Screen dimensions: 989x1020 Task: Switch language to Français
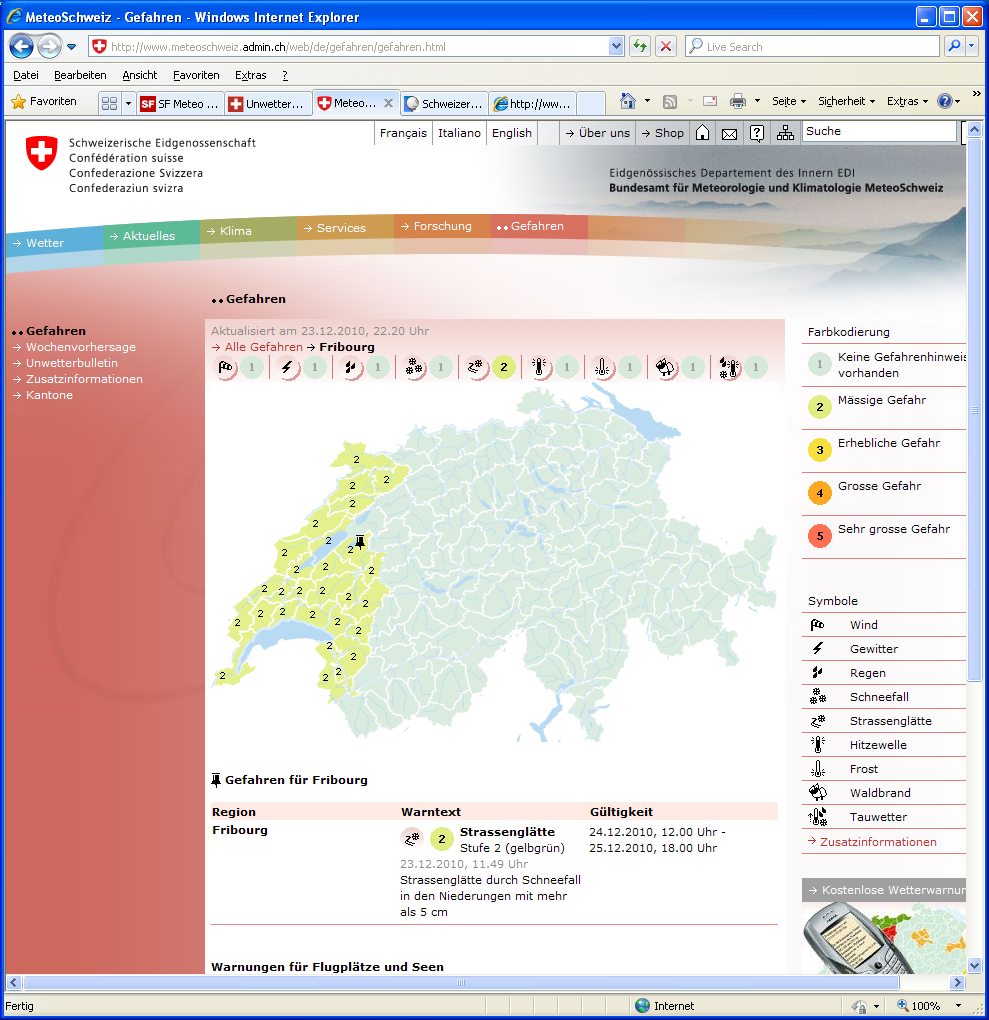click(x=403, y=133)
